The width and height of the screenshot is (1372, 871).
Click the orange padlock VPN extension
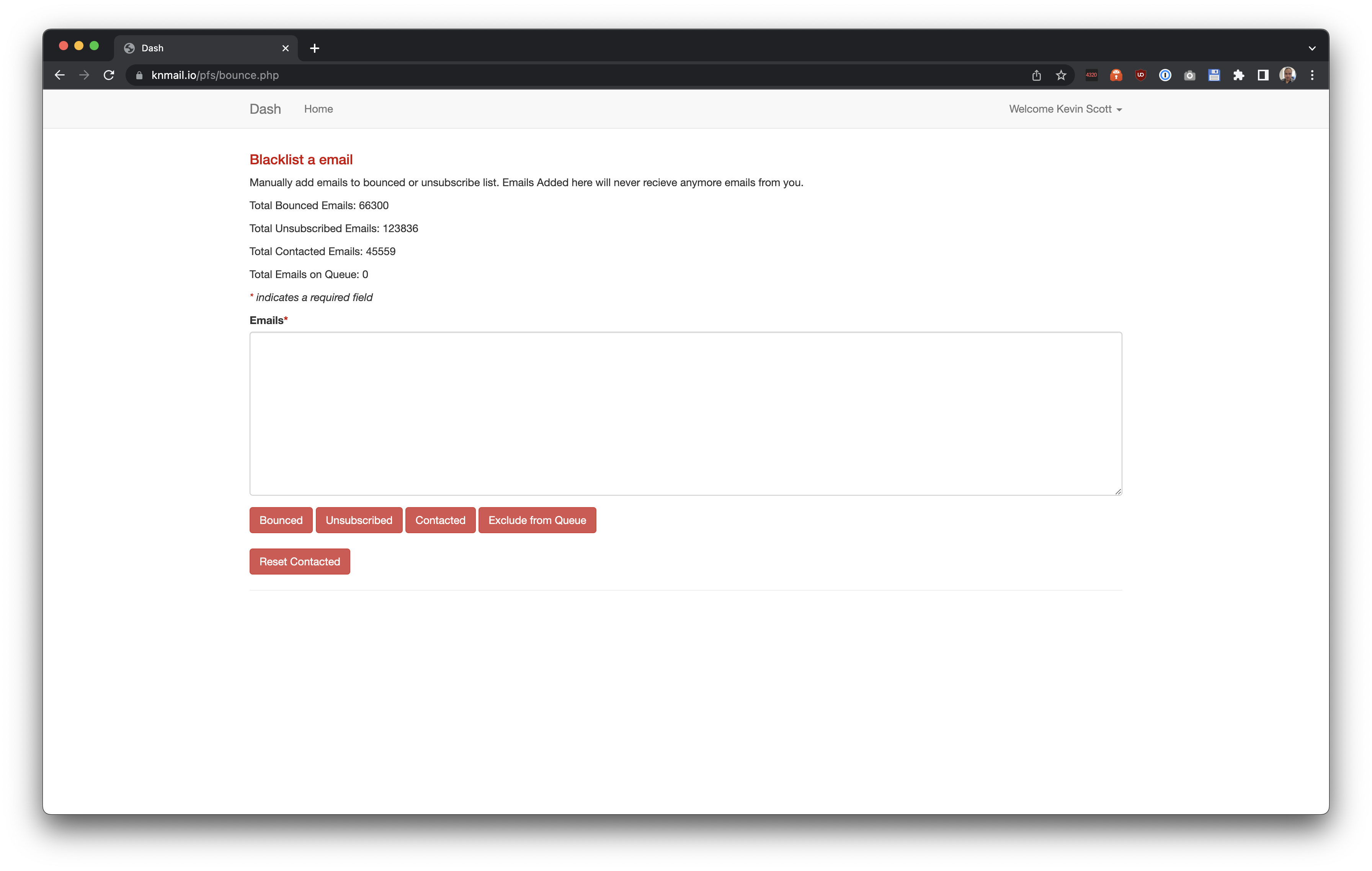[x=1116, y=75]
